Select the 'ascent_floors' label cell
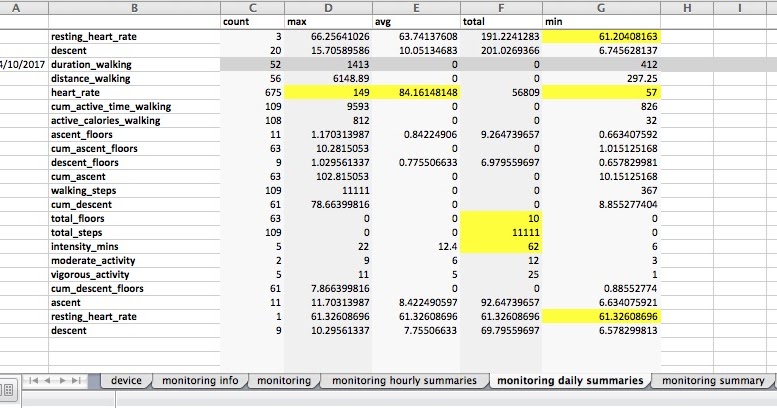Image resolution: width=777 pixels, height=408 pixels. tap(134, 134)
